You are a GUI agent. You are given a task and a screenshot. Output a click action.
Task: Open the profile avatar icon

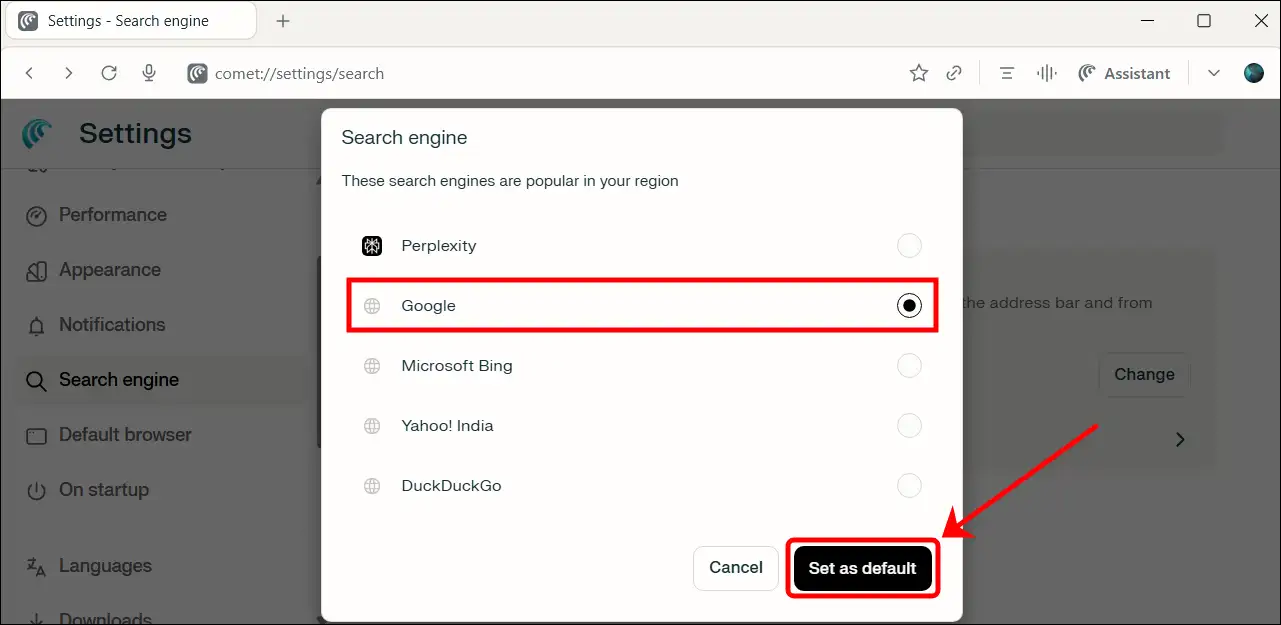pyautogui.click(x=1254, y=73)
